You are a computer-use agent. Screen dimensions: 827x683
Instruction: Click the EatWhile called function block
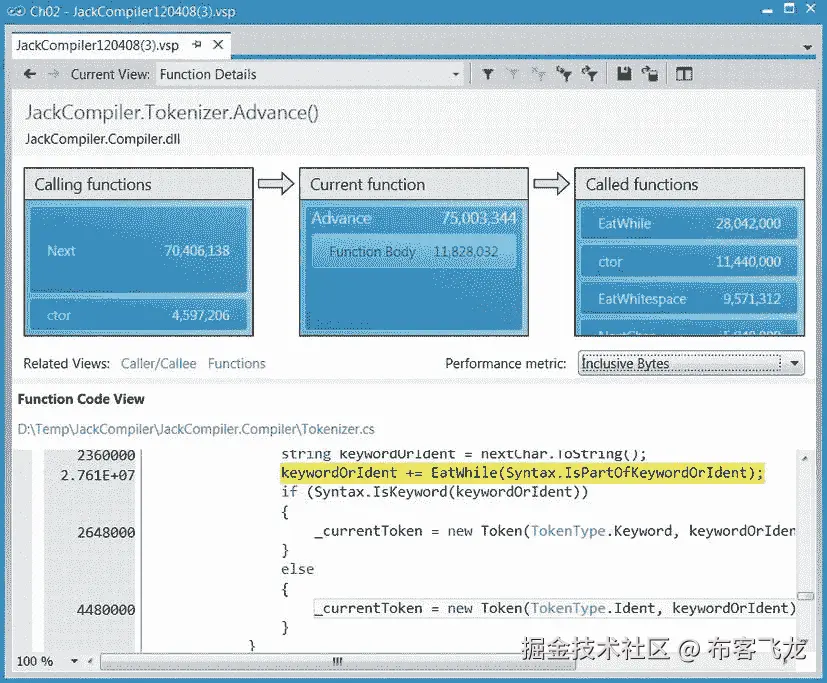pos(689,224)
